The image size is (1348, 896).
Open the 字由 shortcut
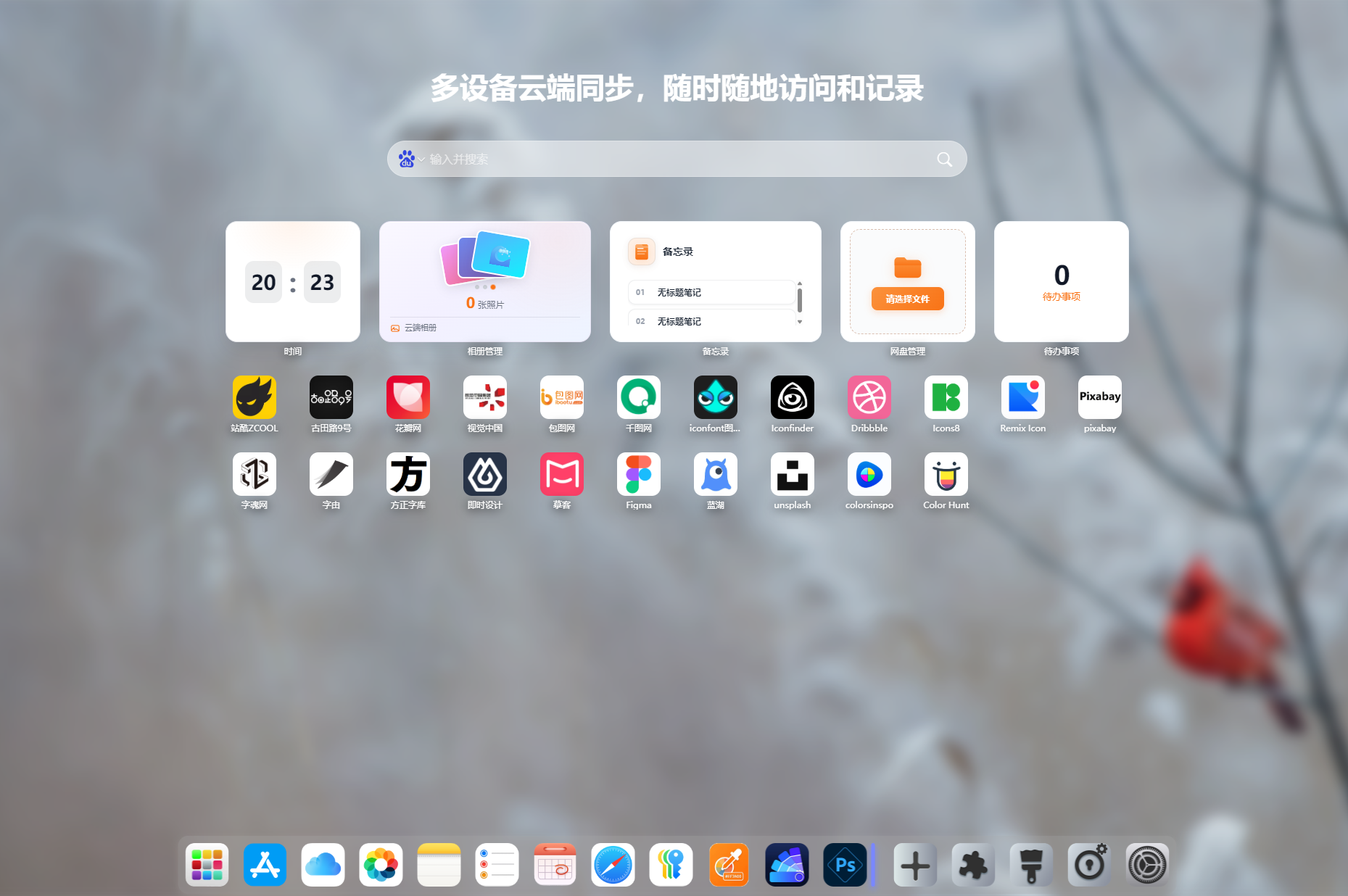(x=331, y=474)
